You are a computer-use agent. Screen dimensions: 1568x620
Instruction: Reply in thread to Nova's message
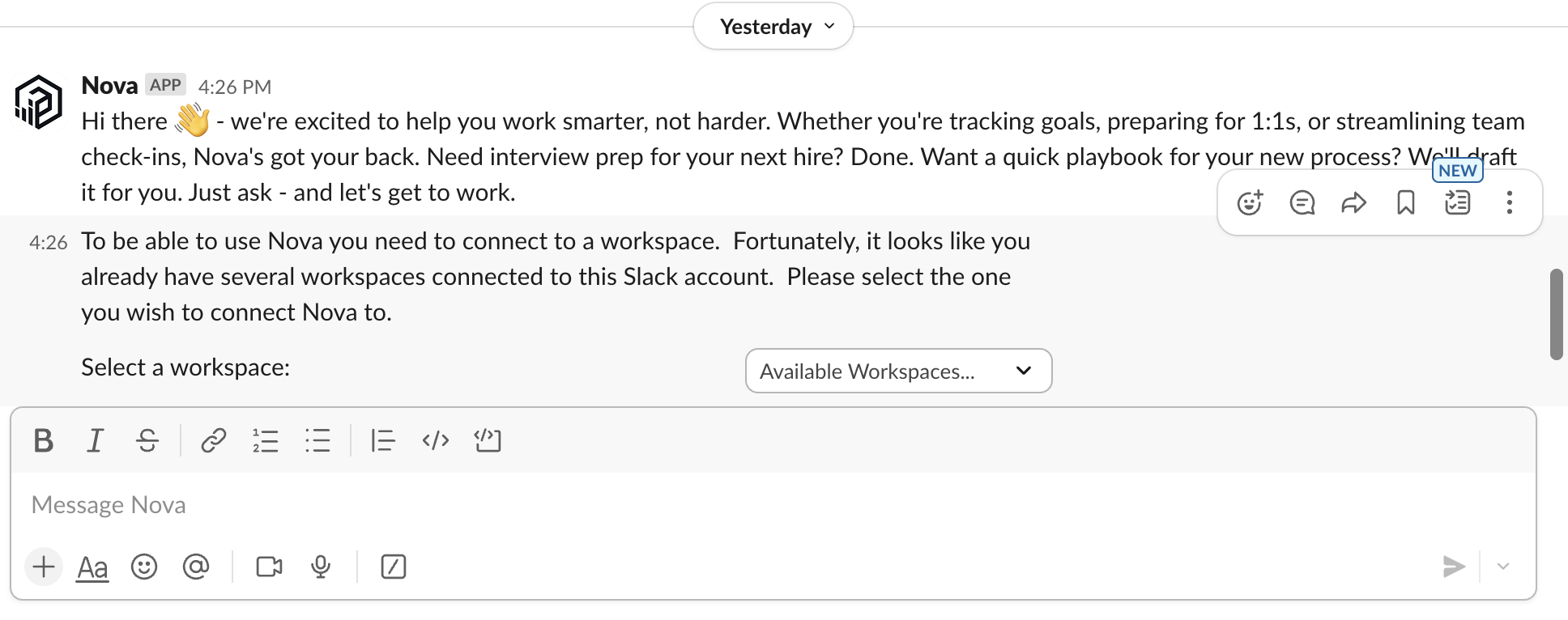(1302, 203)
